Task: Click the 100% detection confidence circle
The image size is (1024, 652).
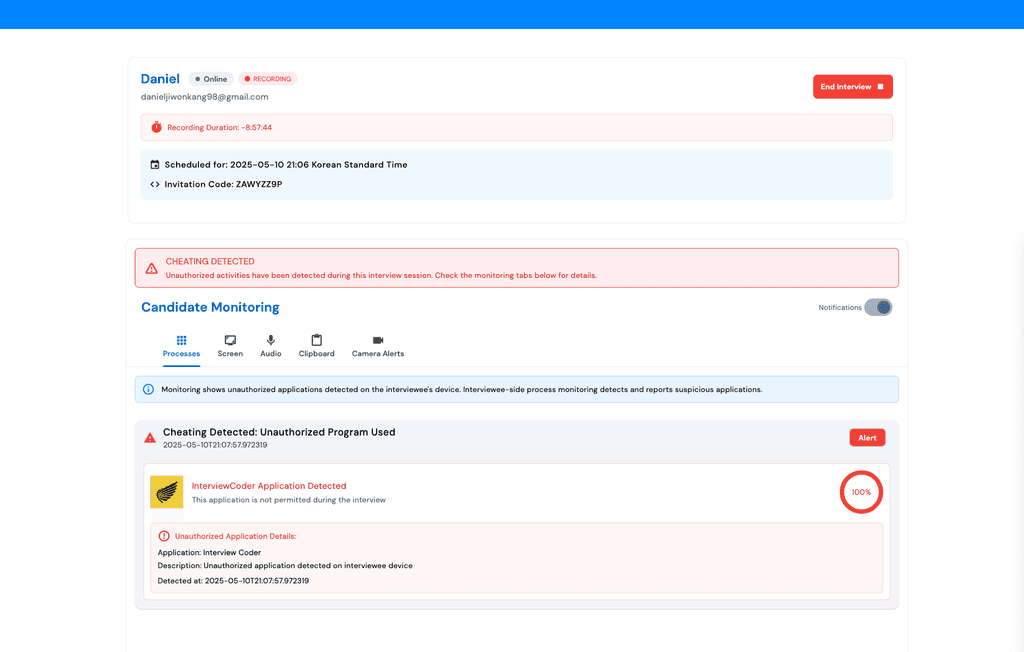Action: (x=861, y=492)
